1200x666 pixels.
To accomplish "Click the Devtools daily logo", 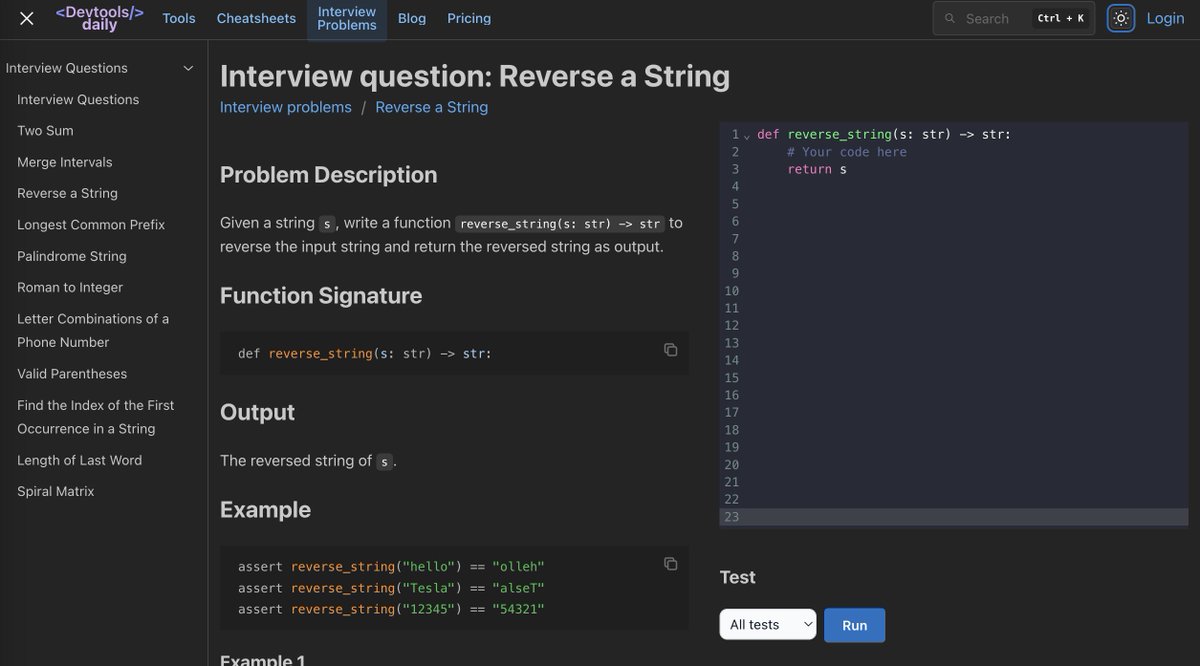I will pos(100,18).
